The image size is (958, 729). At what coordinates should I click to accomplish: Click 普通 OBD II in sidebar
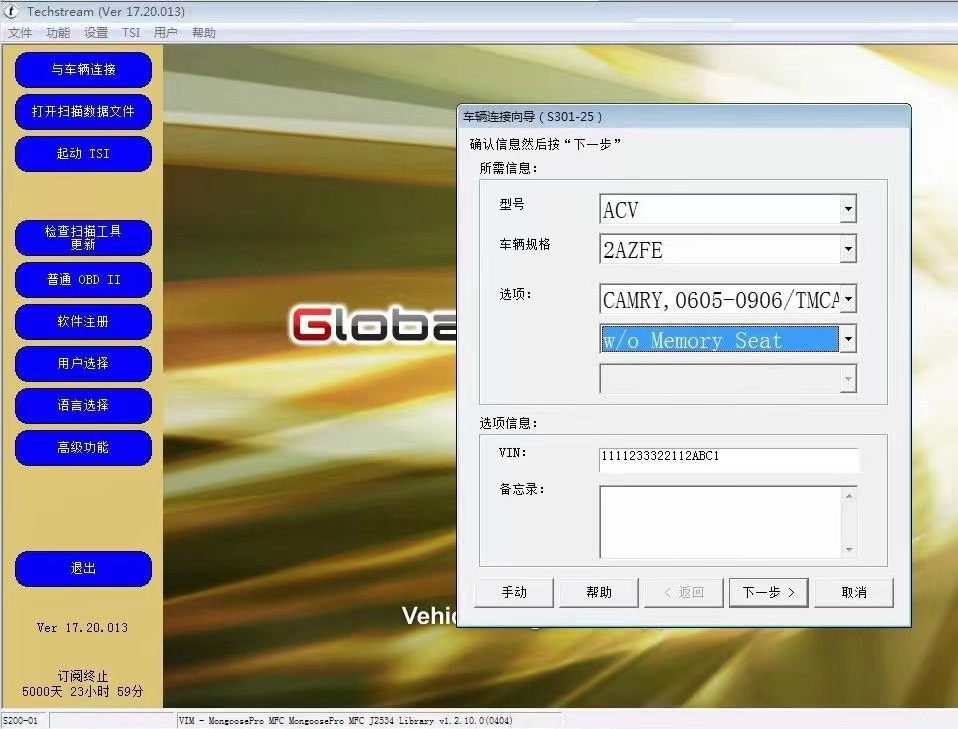[x=83, y=280]
